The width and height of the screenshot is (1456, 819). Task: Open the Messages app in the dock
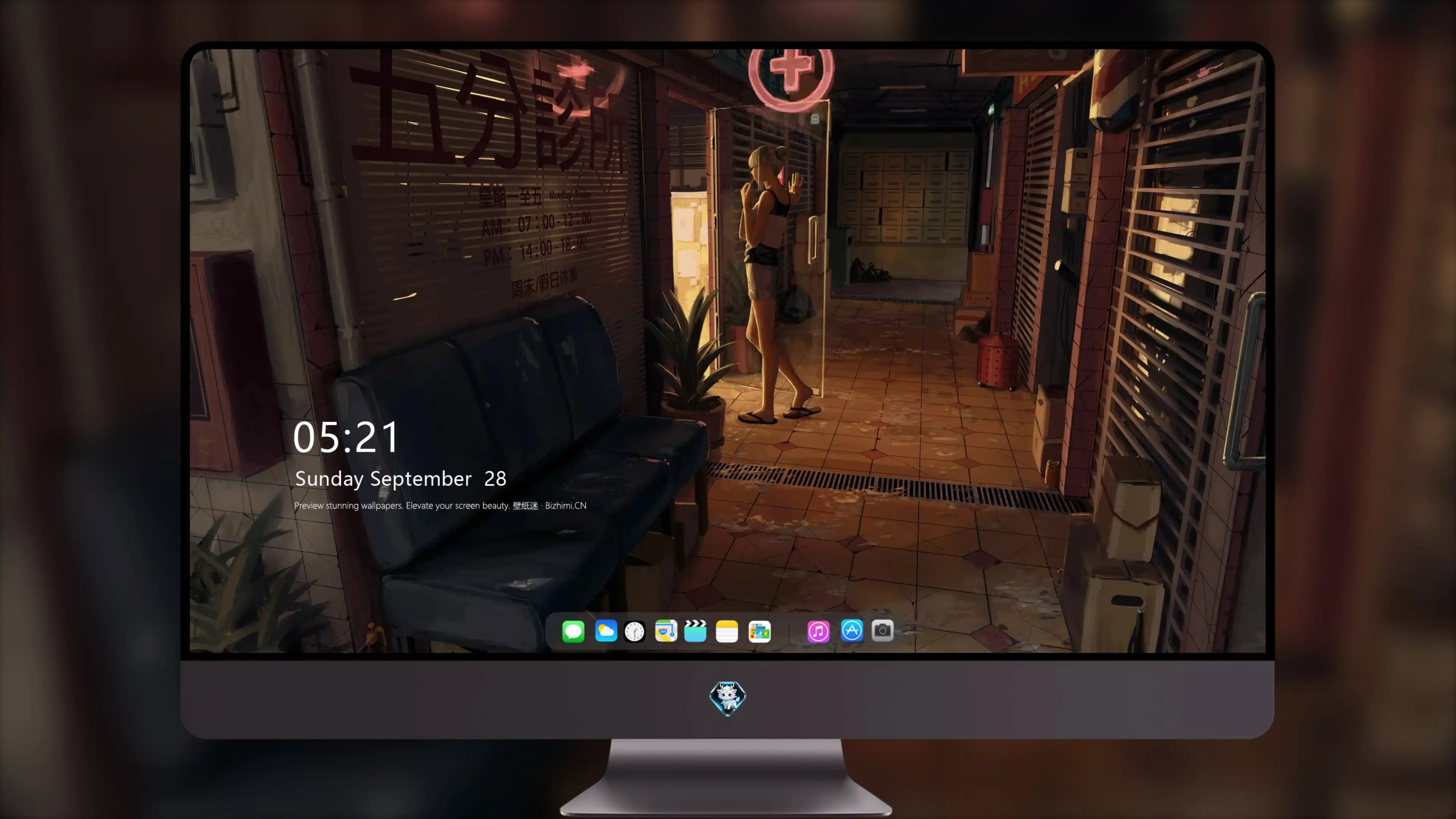[573, 631]
